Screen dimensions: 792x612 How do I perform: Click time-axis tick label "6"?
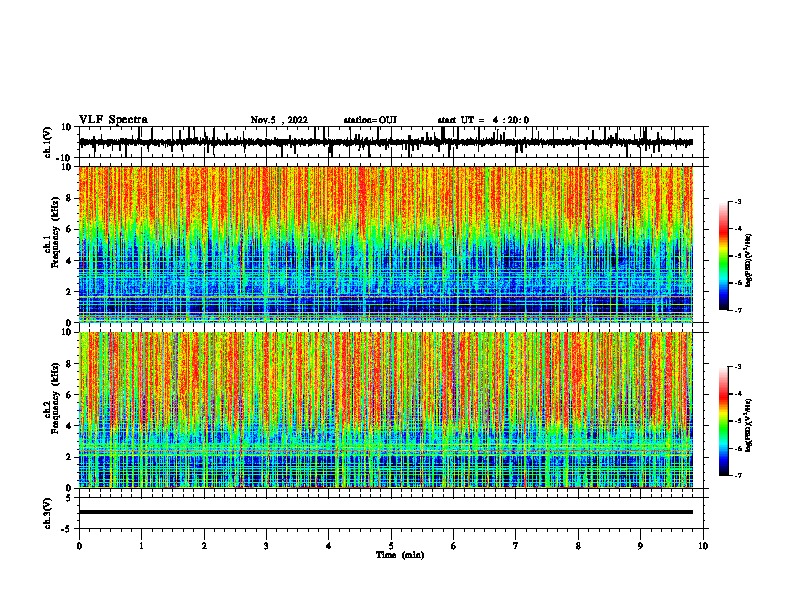(x=454, y=546)
